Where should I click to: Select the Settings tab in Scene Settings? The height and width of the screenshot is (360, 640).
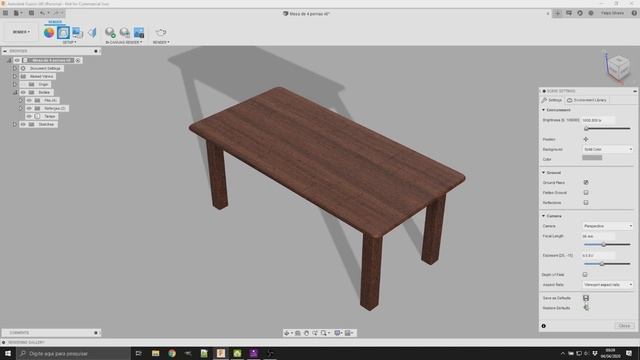[x=552, y=100]
